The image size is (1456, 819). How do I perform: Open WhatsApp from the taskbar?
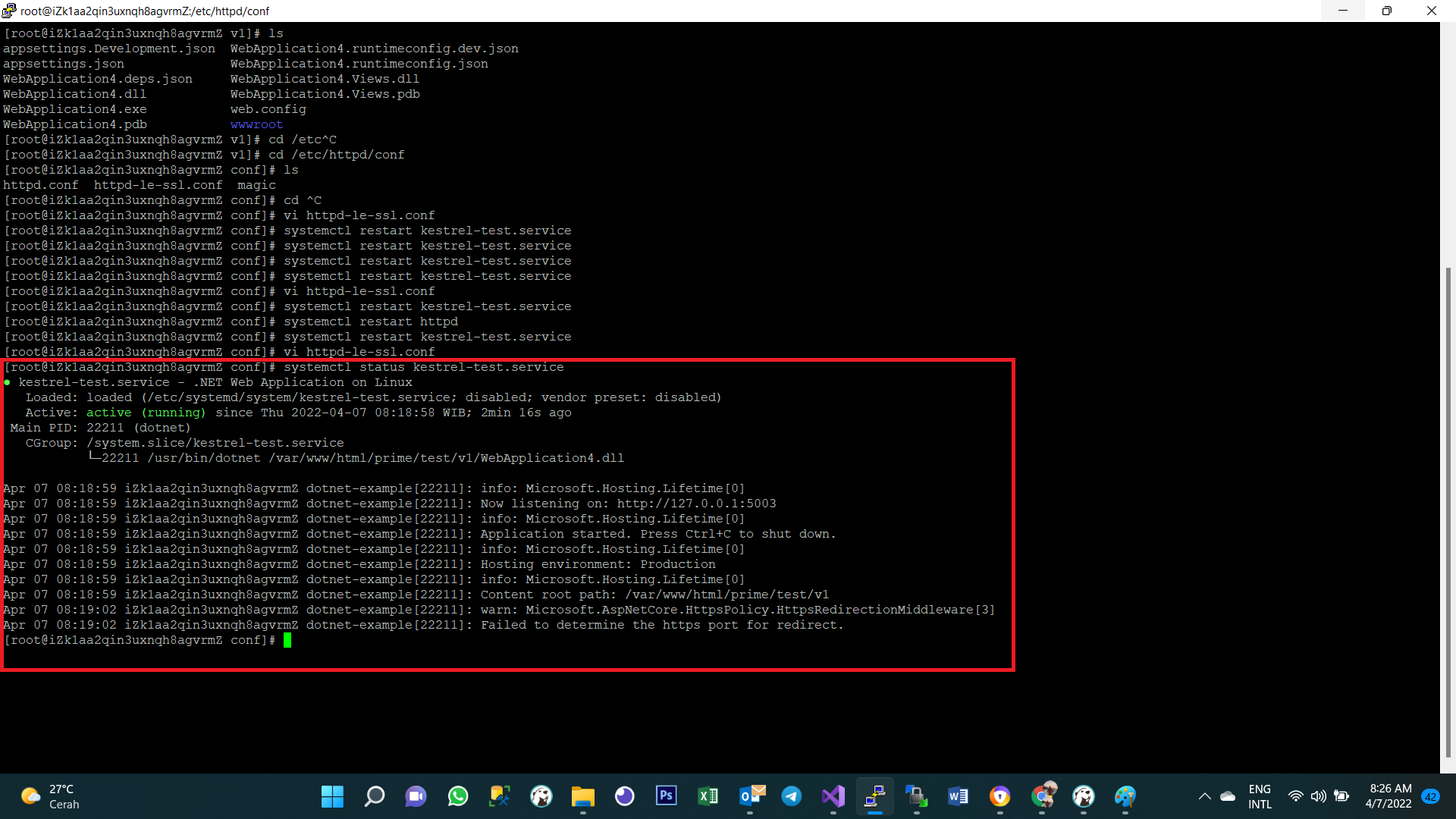click(458, 796)
